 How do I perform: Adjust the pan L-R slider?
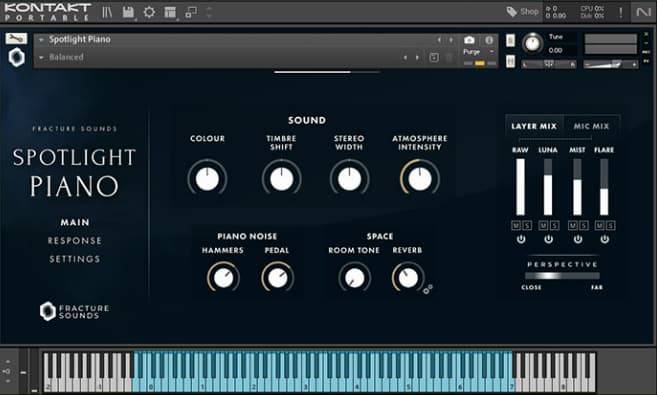point(548,64)
